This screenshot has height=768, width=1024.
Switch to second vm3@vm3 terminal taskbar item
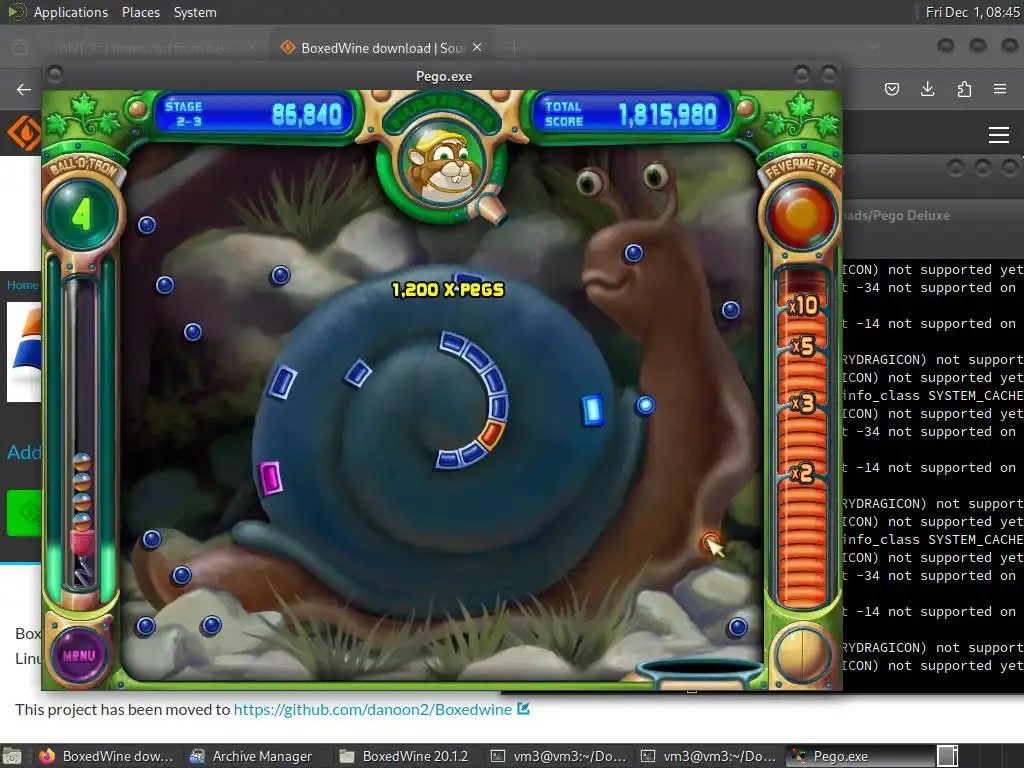(709, 756)
